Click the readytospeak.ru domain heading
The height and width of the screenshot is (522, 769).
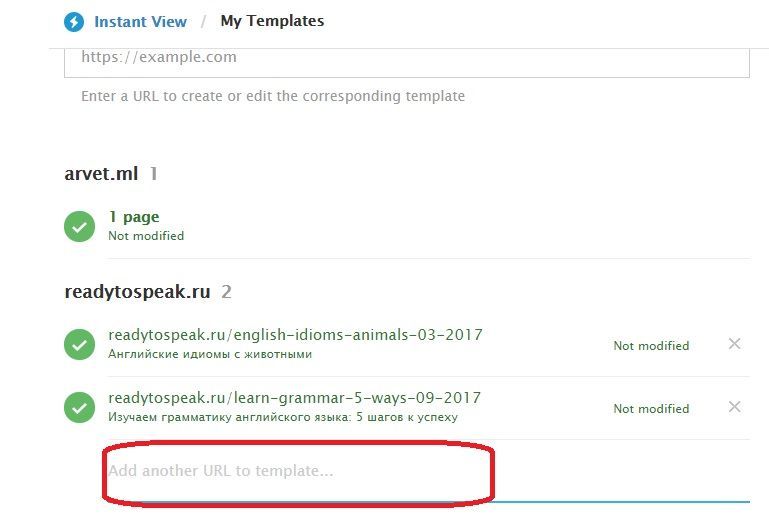pyautogui.click(x=137, y=292)
